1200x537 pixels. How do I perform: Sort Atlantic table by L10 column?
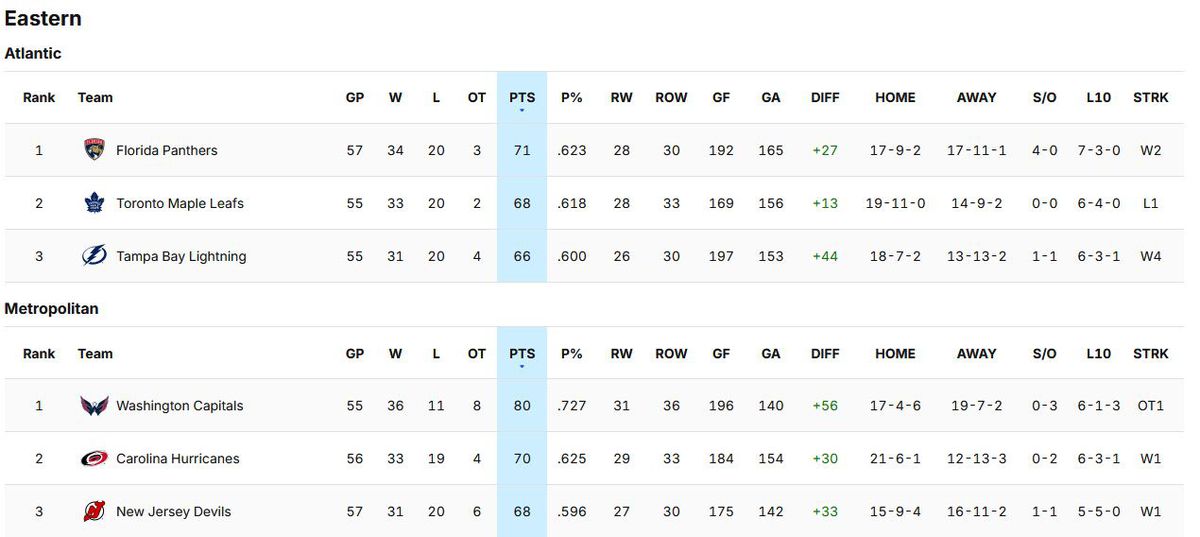(1098, 98)
